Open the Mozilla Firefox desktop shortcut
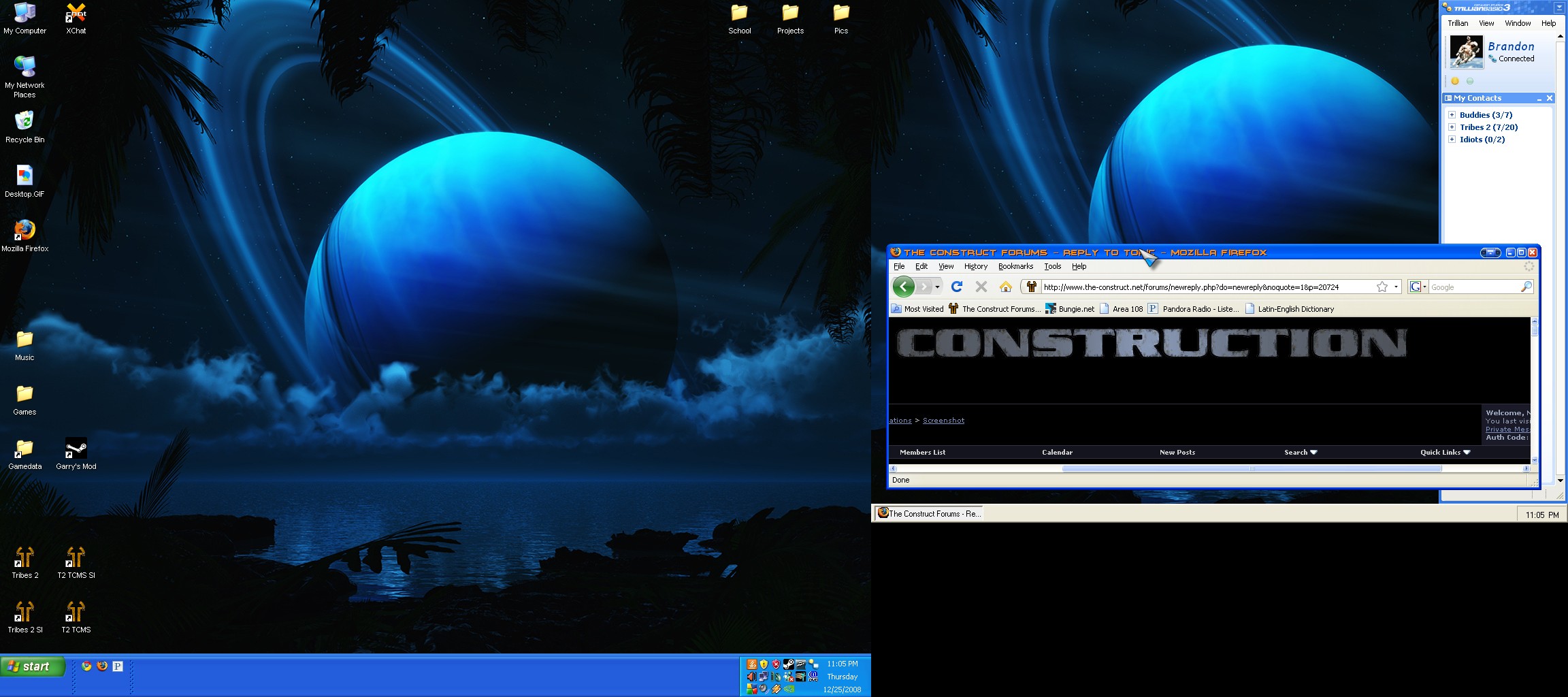Viewport: 1568px width, 697px height. (x=24, y=236)
